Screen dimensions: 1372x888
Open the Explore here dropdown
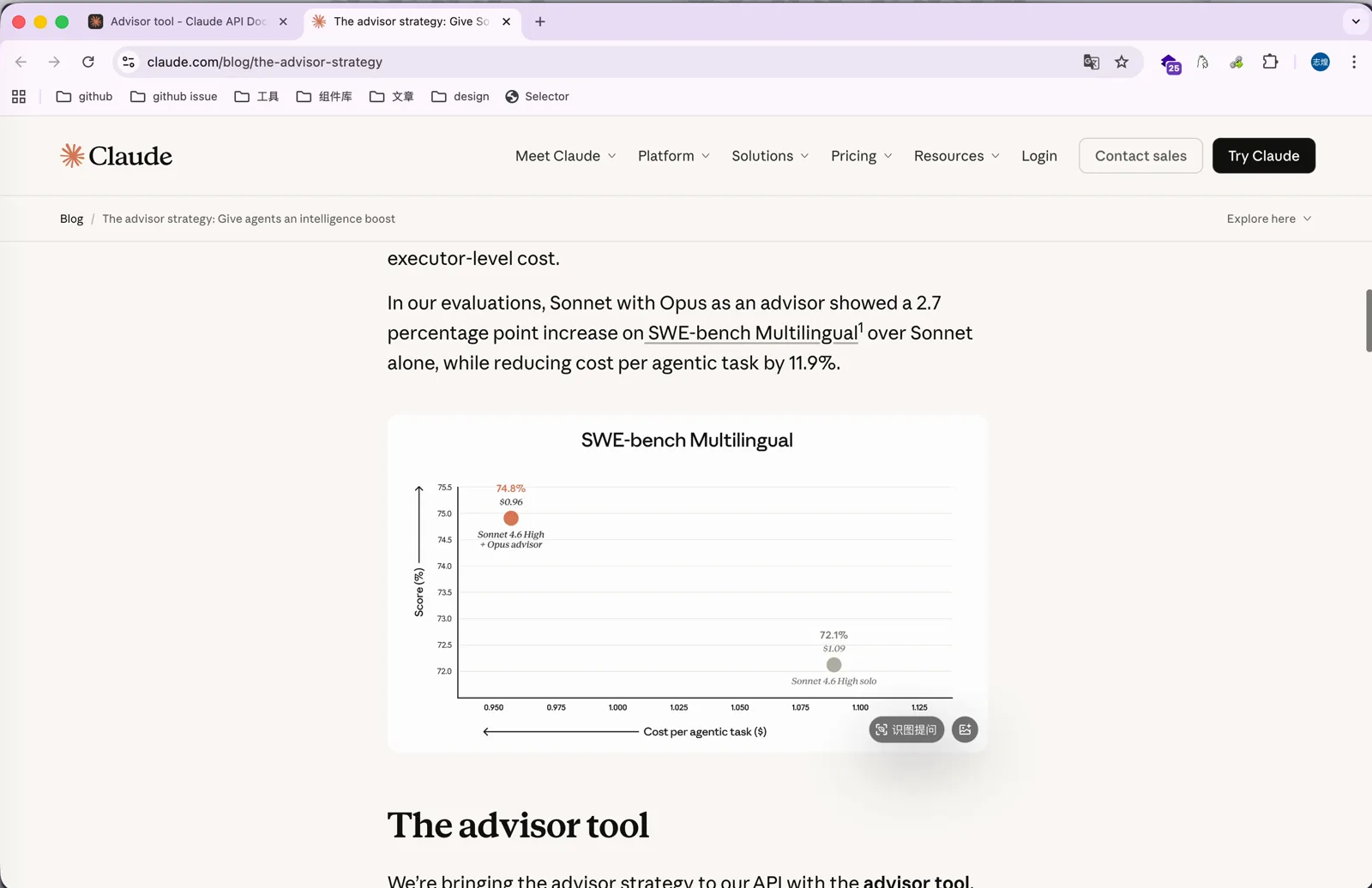click(x=1269, y=219)
